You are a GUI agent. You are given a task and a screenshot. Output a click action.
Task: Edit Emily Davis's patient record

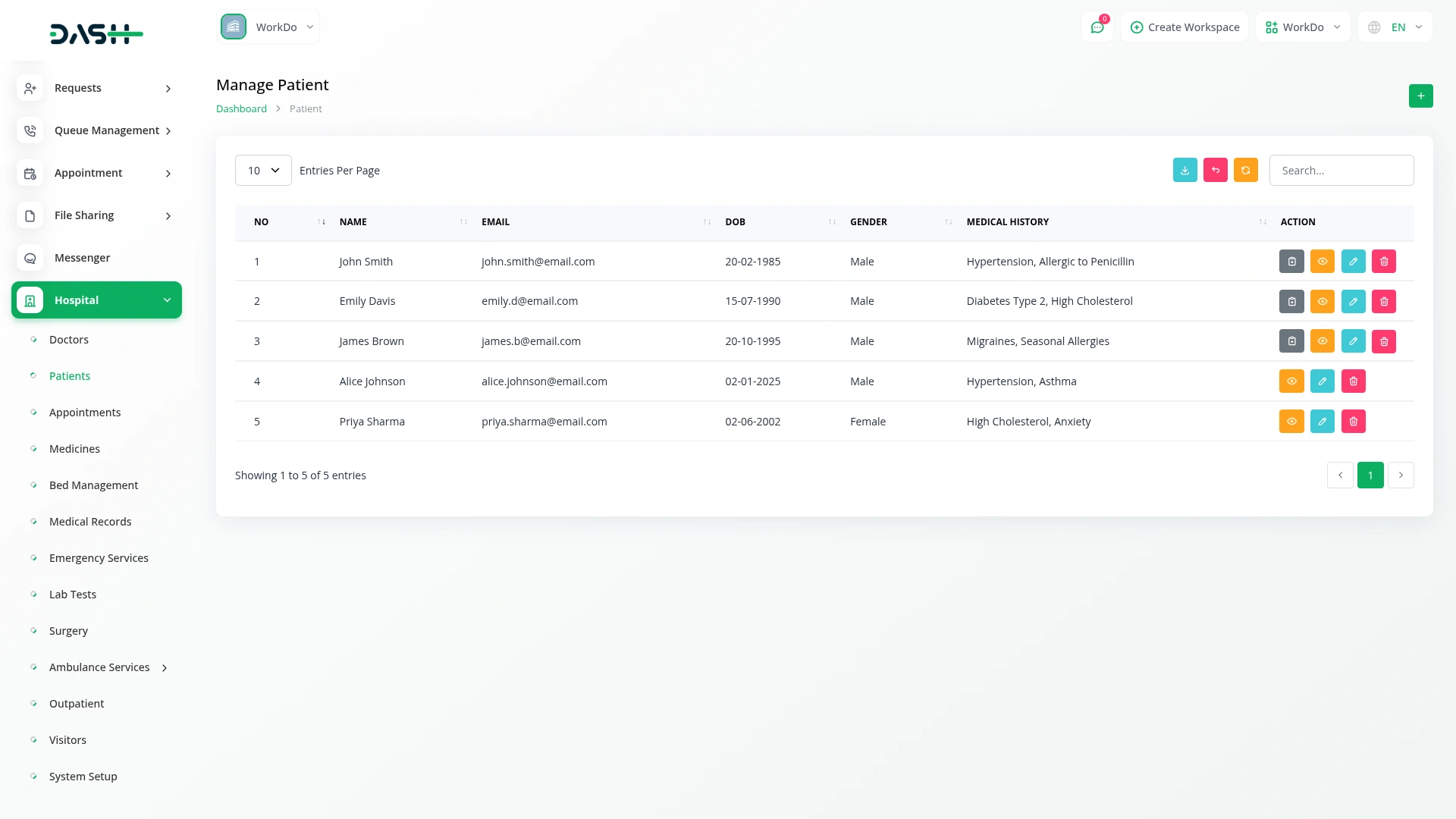click(1353, 301)
